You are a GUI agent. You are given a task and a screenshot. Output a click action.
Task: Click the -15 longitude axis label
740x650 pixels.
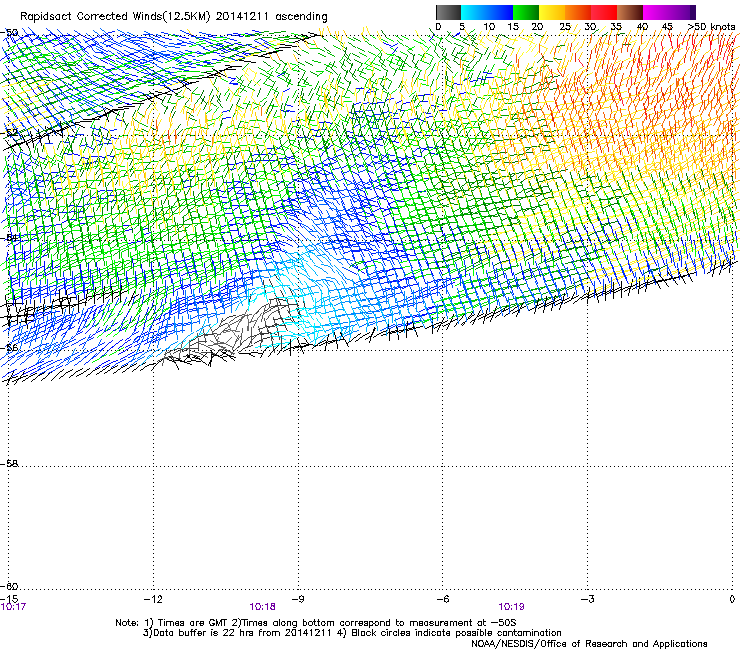[9, 599]
